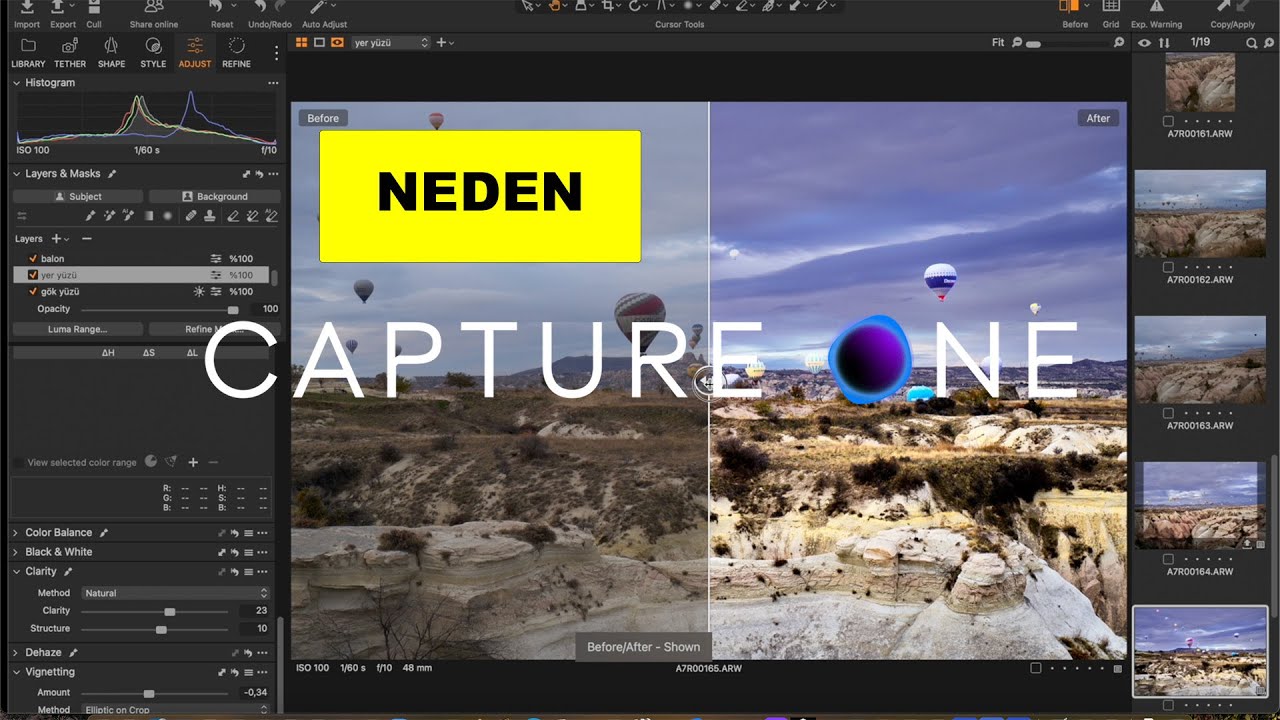Select the magic brush mask tool
The height and width of the screenshot is (720, 1280).
coord(109,215)
